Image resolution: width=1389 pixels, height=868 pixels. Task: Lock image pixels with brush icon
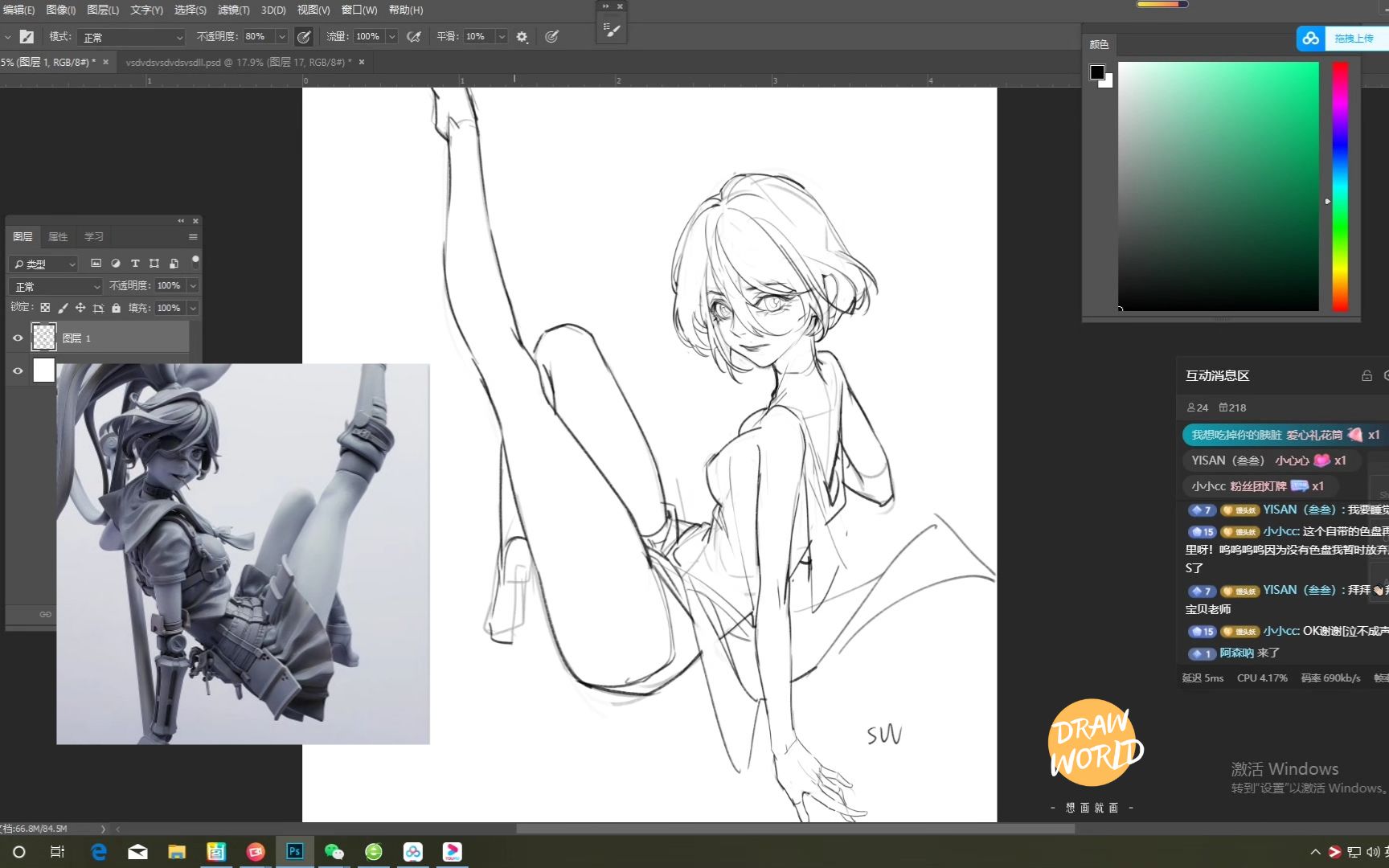[63, 308]
